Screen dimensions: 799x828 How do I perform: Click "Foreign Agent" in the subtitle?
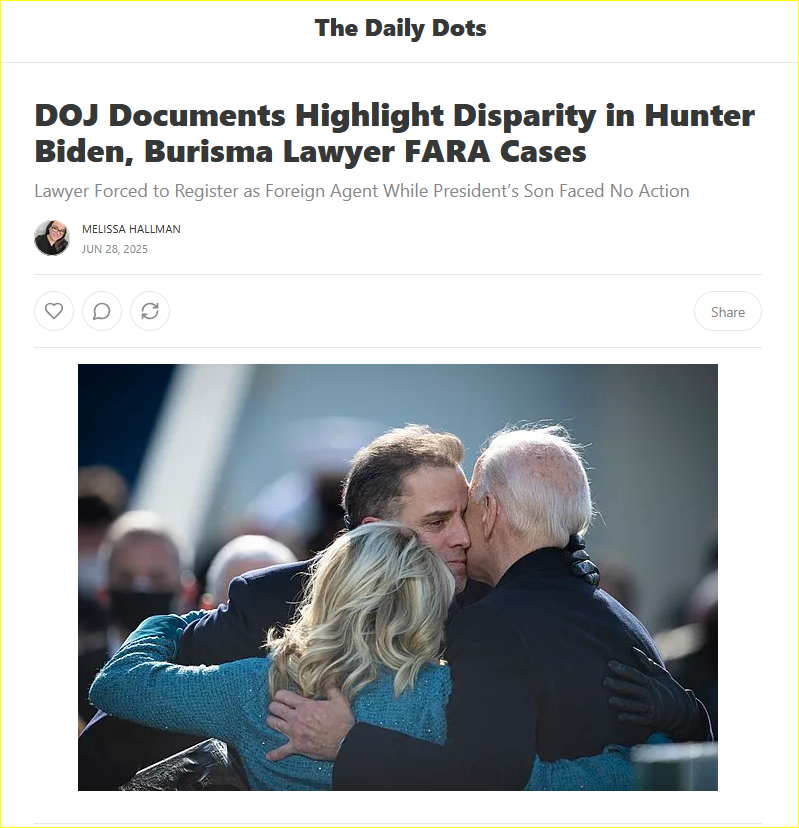point(322,191)
